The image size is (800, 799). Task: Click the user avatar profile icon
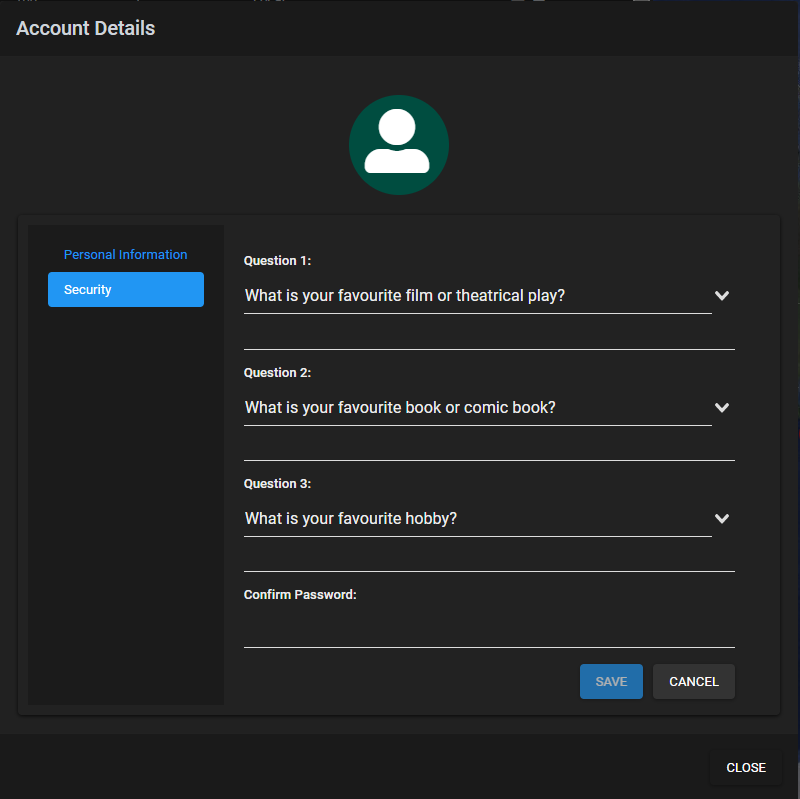point(398,145)
